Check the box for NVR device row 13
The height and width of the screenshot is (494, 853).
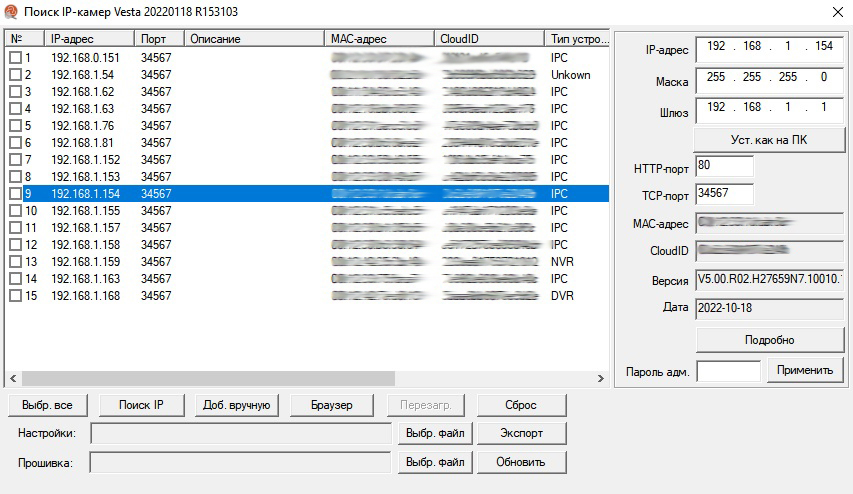[15, 262]
